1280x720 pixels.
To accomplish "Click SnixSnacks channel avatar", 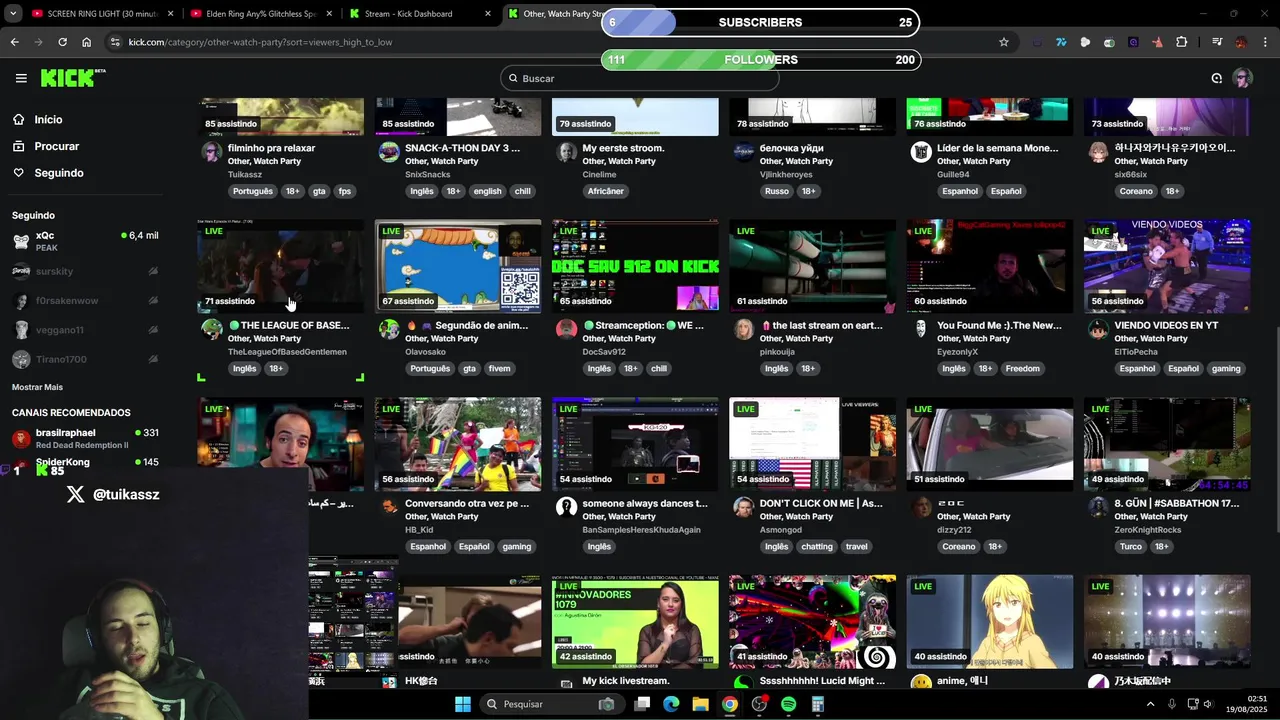I will pyautogui.click(x=389, y=152).
